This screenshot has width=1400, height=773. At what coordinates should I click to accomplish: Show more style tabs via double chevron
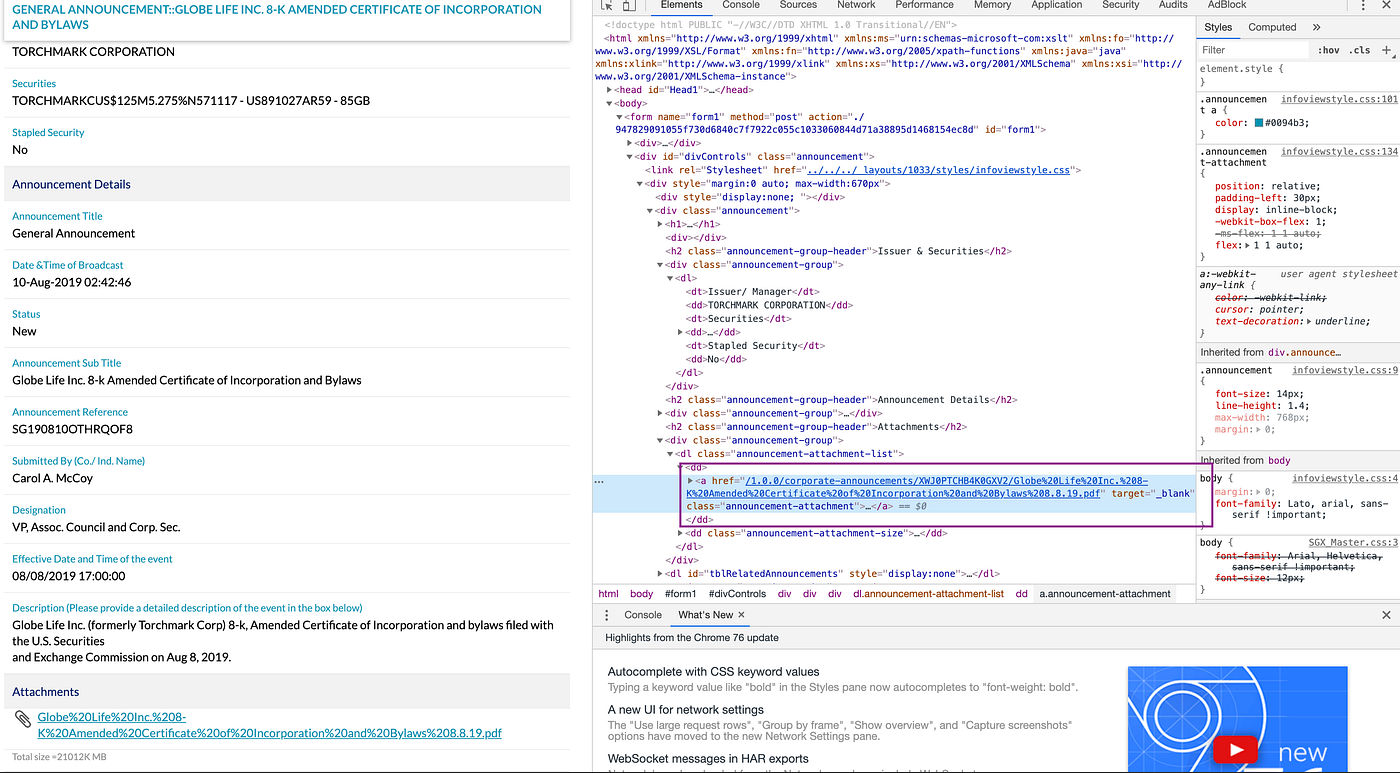[x=1316, y=27]
